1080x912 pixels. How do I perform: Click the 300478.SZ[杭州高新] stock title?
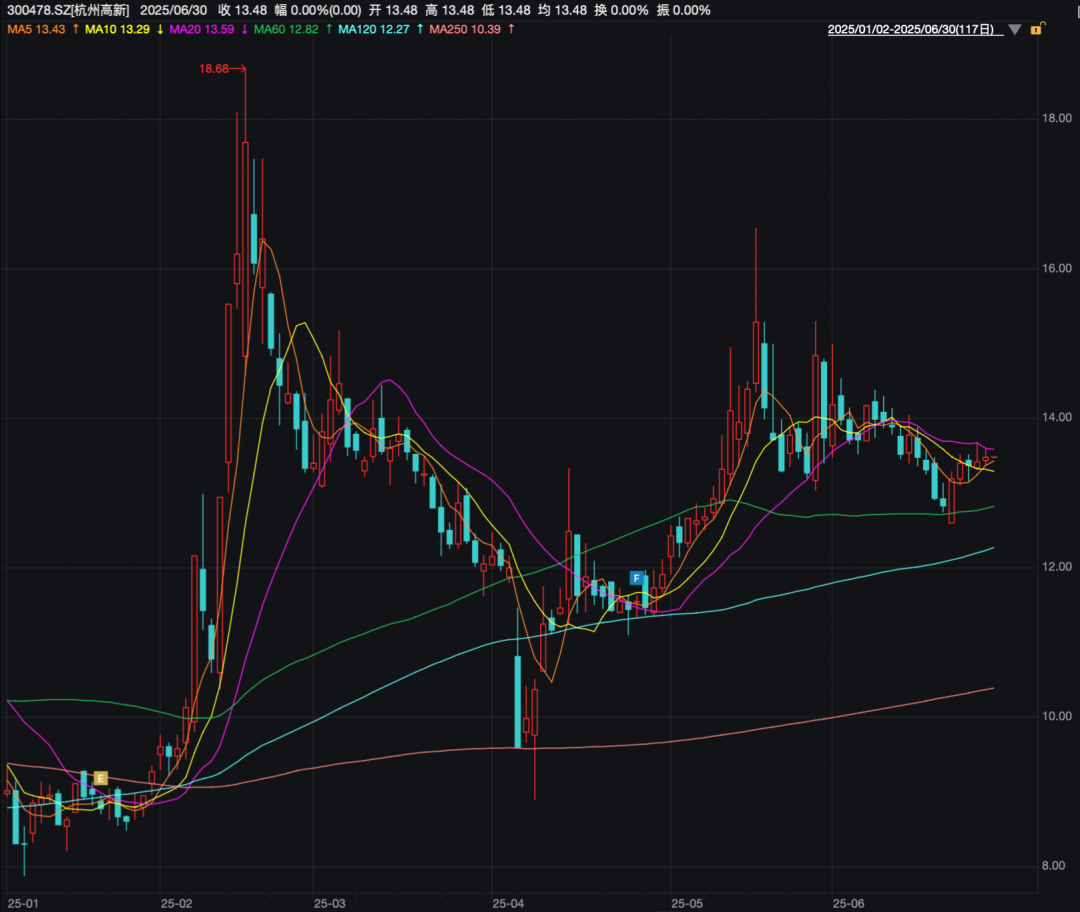click(x=68, y=10)
